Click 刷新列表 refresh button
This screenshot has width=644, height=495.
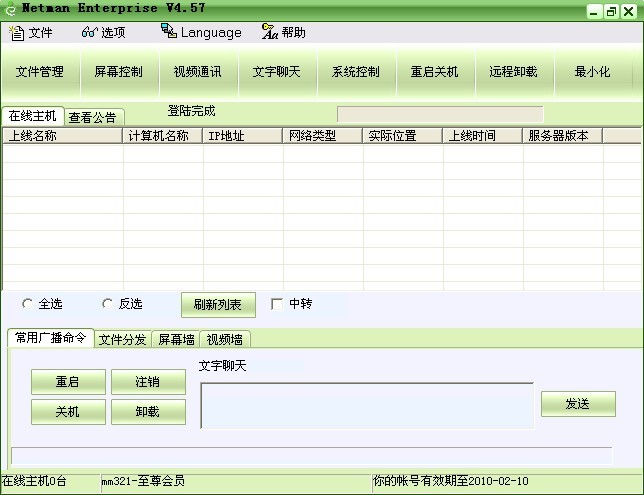218,305
